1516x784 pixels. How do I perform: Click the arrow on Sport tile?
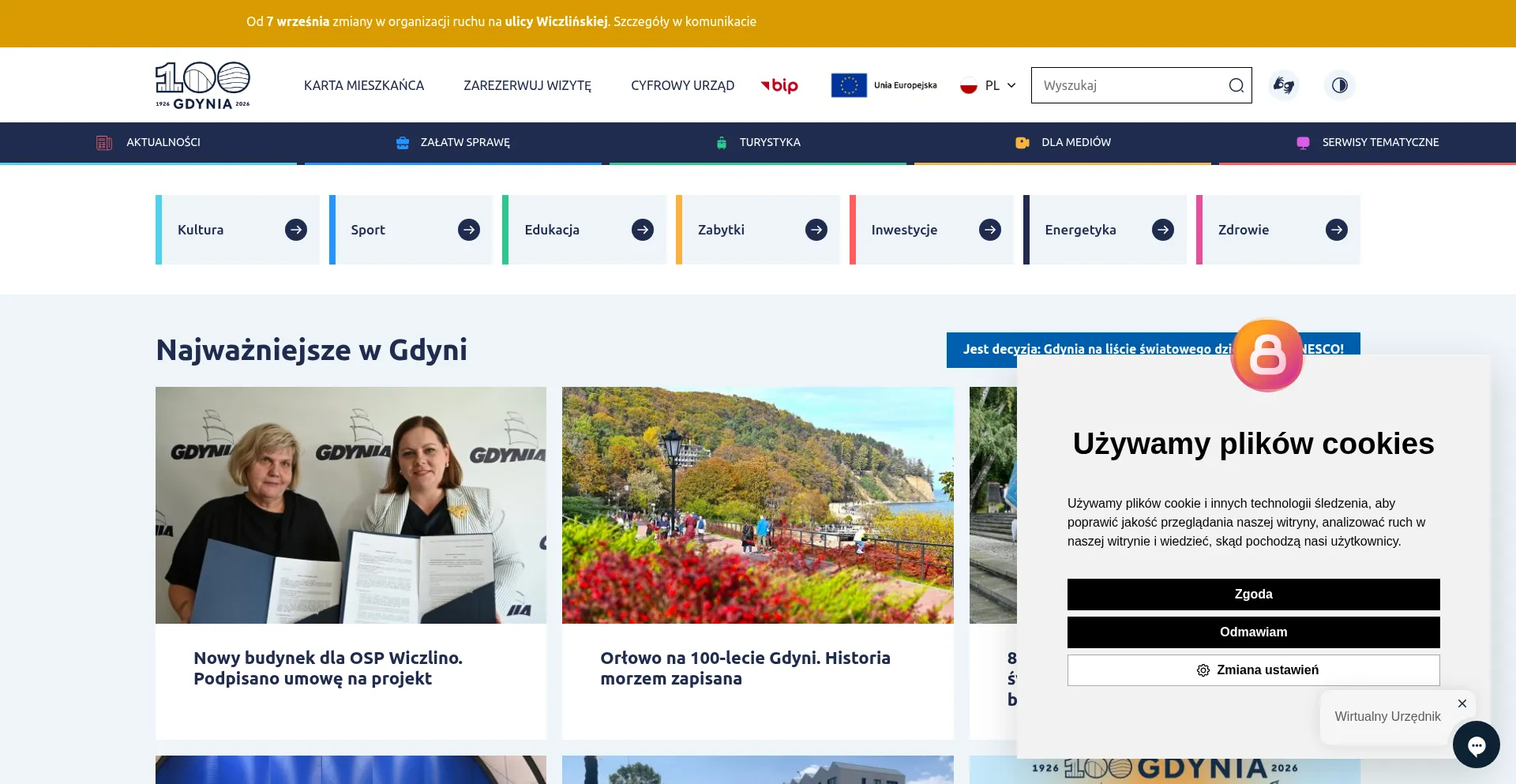(469, 230)
